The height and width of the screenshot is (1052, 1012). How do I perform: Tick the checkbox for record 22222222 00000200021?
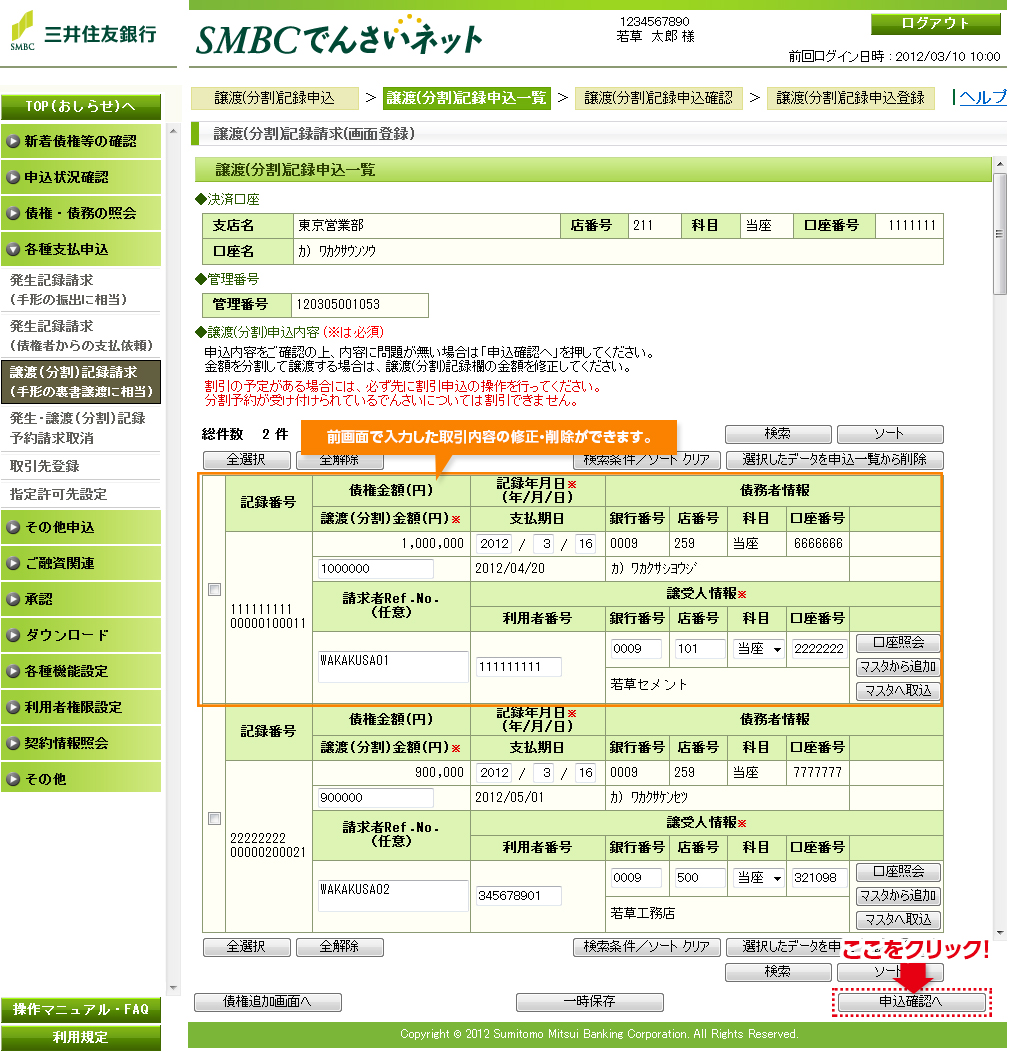click(x=215, y=819)
